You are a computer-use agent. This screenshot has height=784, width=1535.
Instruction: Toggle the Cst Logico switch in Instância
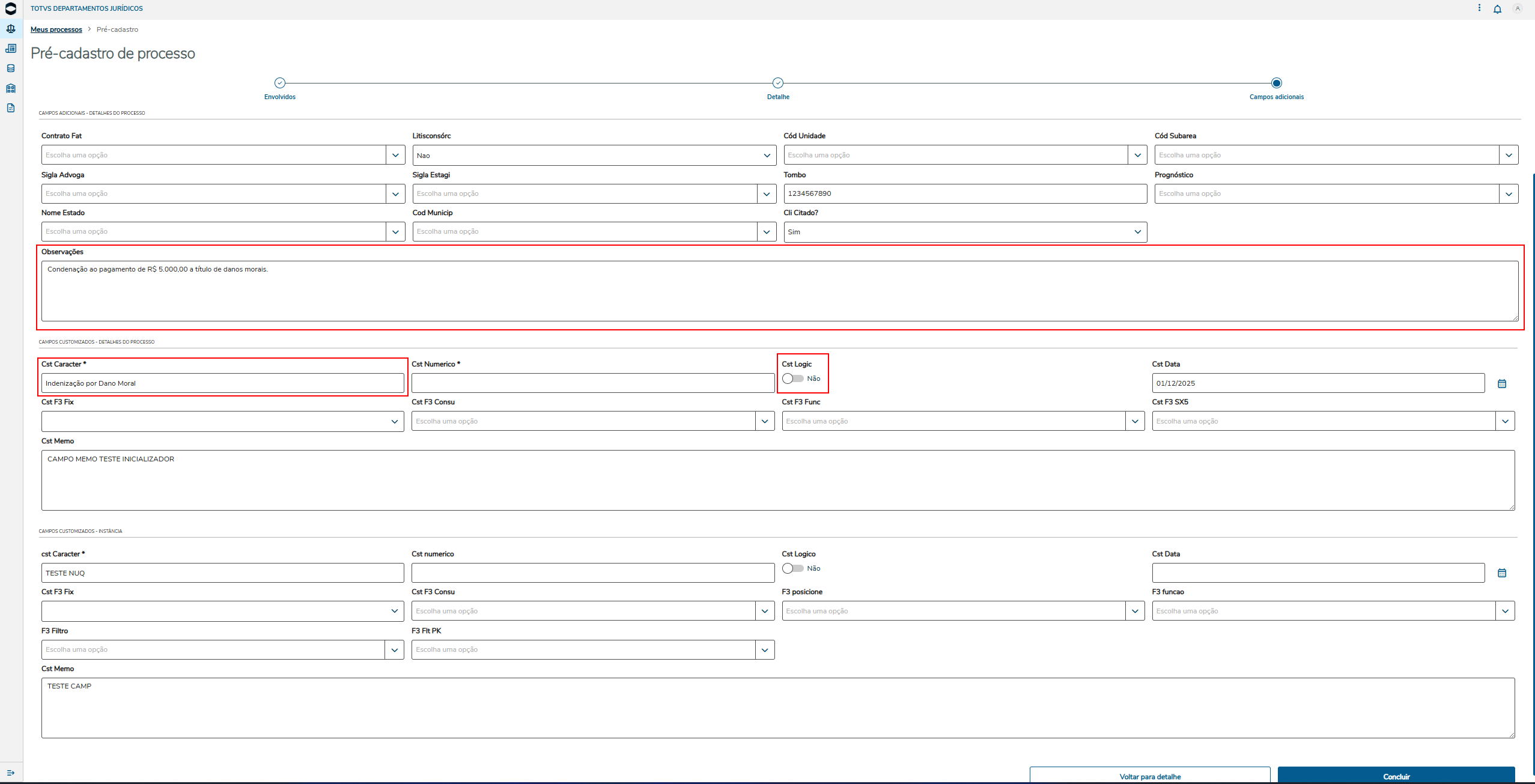792,568
